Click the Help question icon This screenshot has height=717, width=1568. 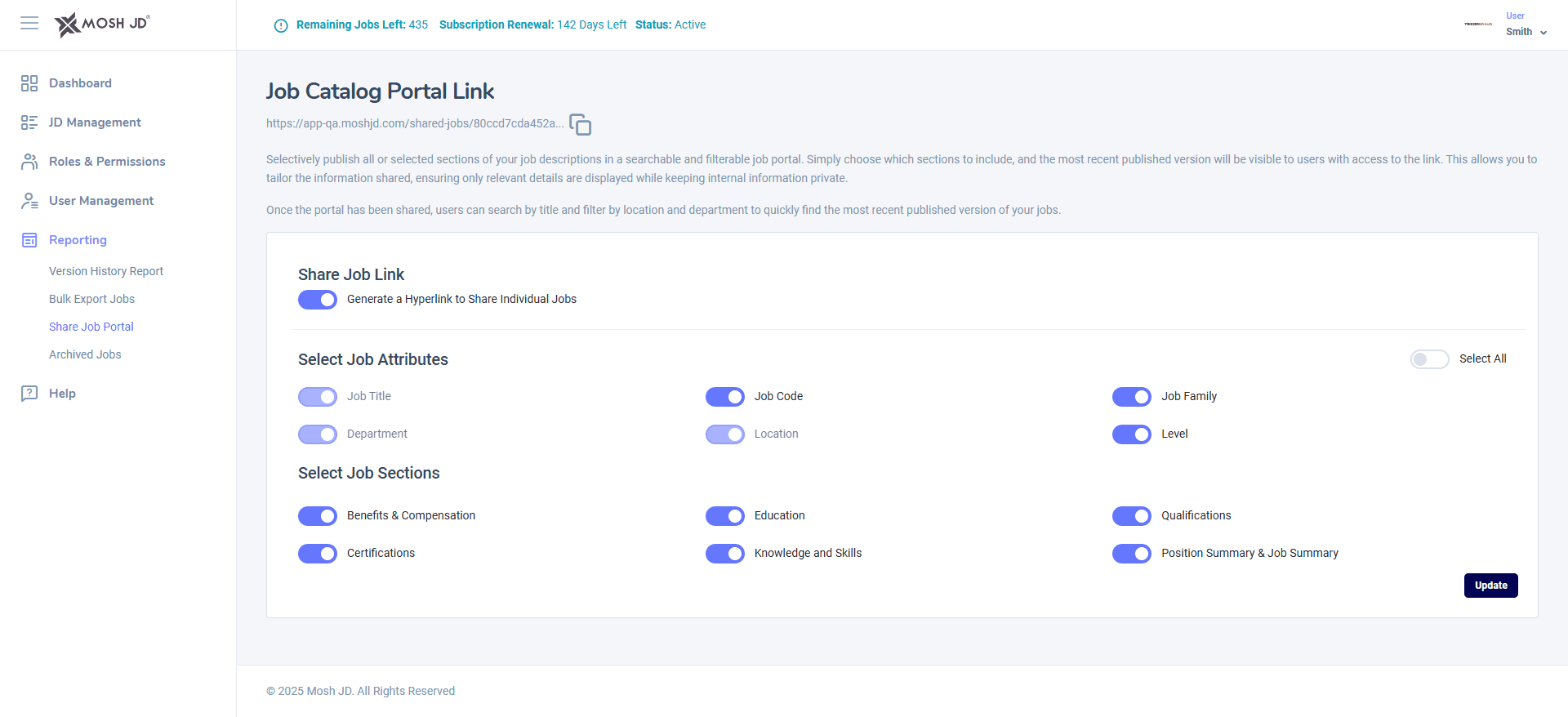pyautogui.click(x=29, y=394)
